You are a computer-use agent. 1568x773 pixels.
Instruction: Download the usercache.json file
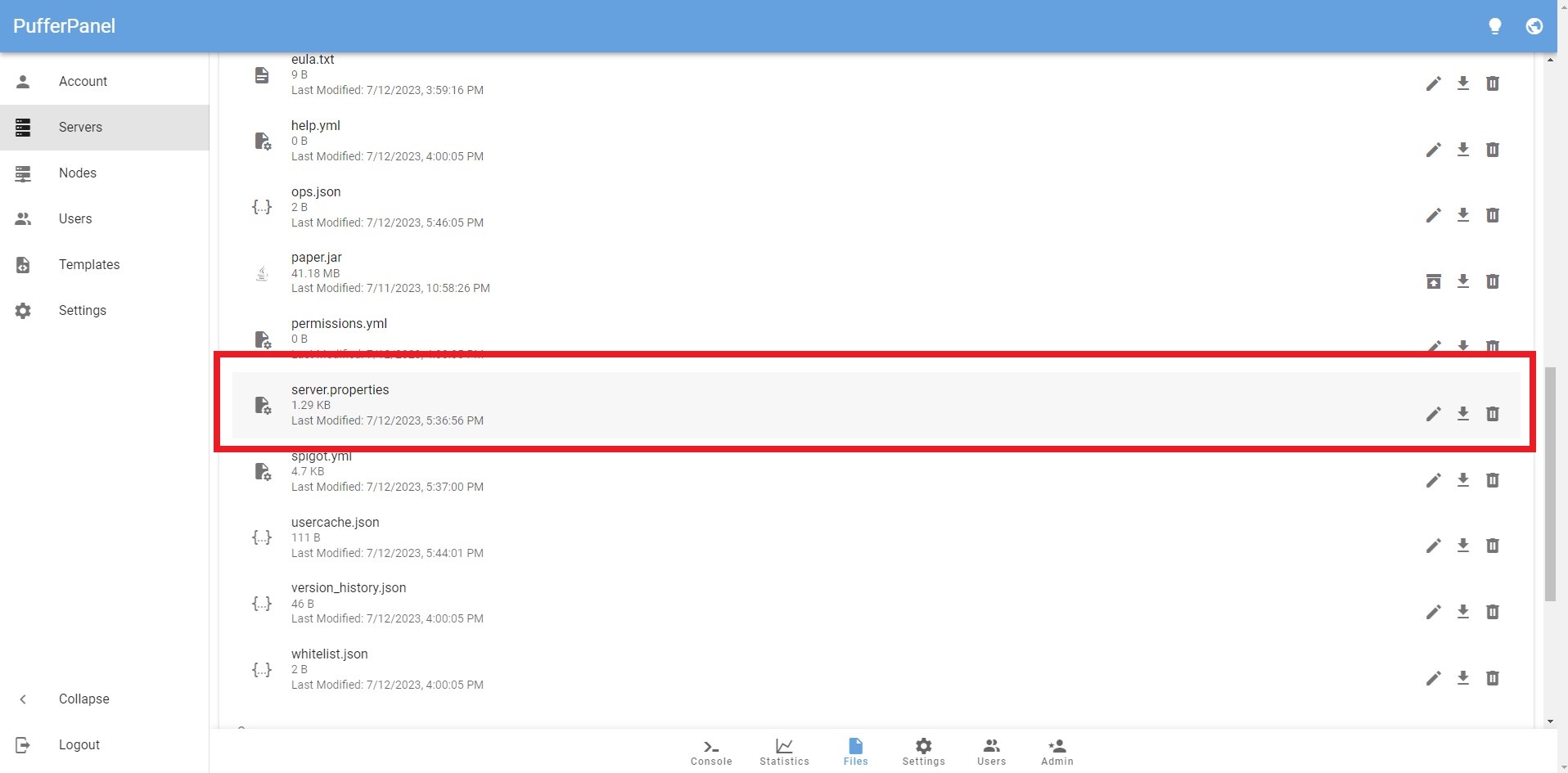1462,546
